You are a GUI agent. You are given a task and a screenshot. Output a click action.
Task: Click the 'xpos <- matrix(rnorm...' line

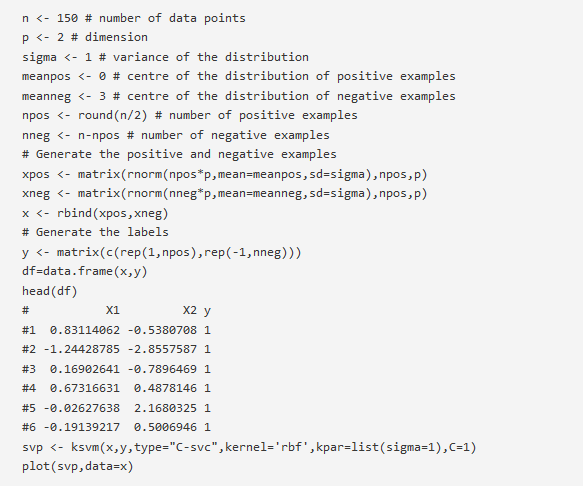tap(225, 174)
